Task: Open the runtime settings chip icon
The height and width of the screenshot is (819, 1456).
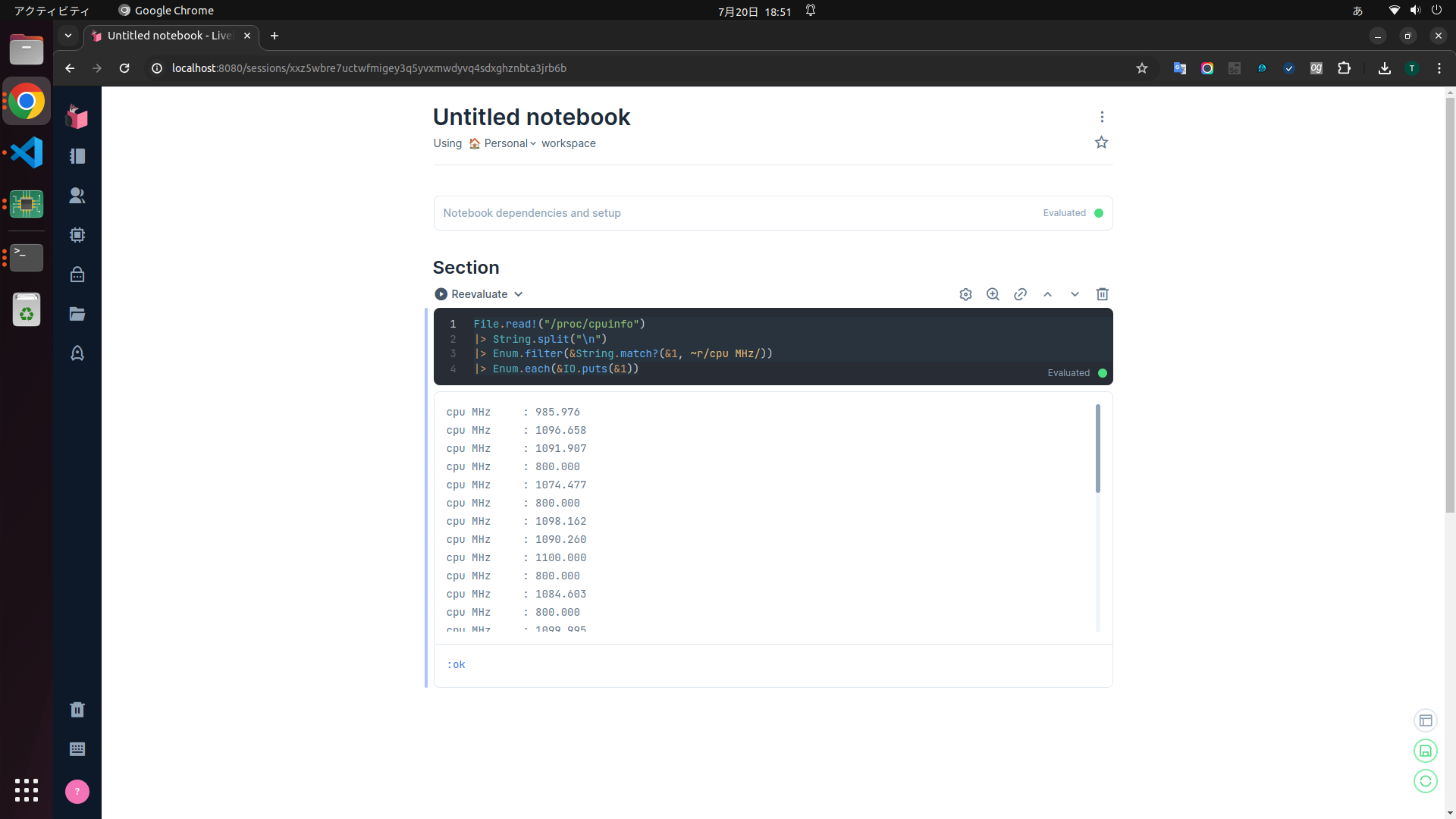Action: coord(77,235)
